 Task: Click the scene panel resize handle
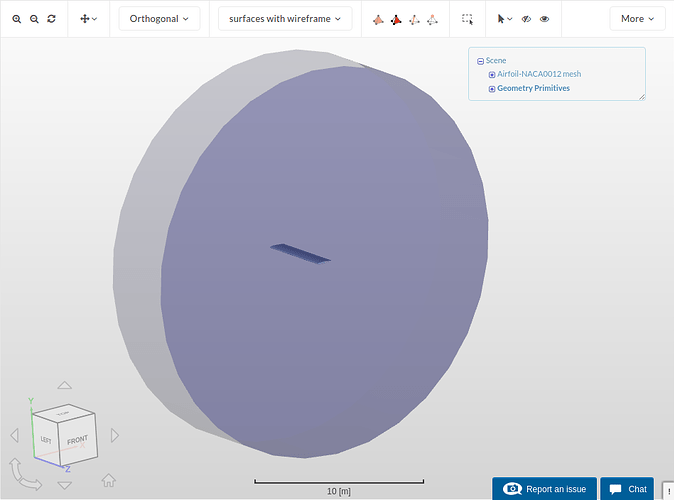pyautogui.click(x=642, y=97)
